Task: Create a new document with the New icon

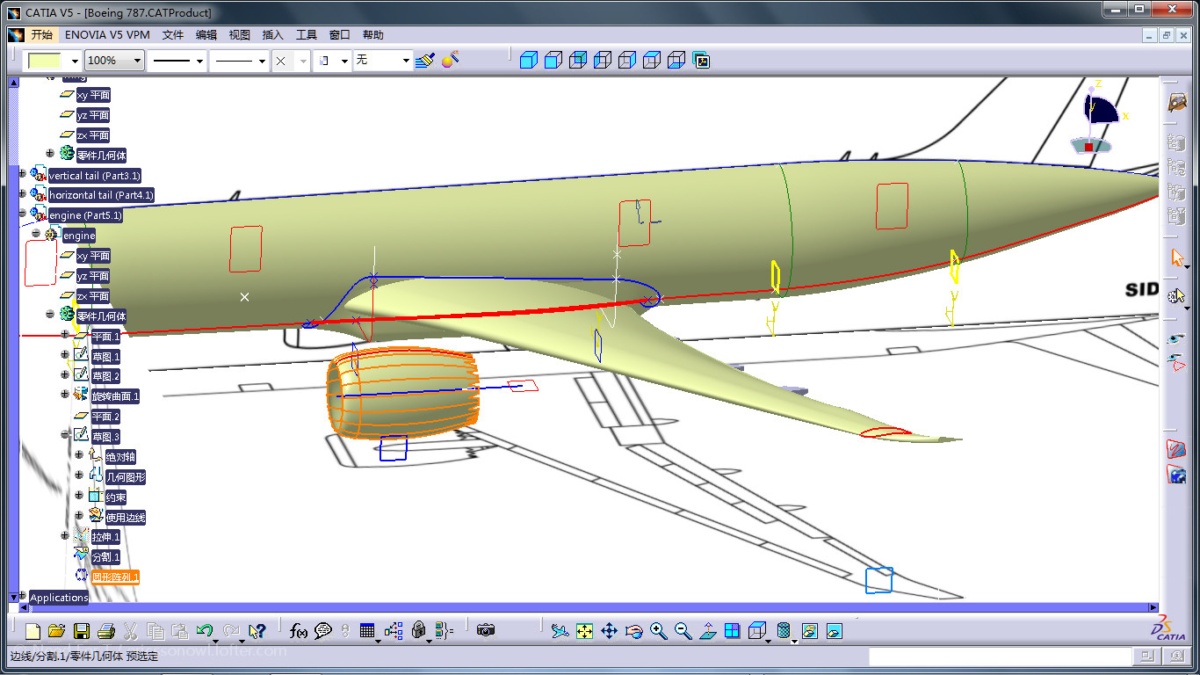Action: (33, 631)
